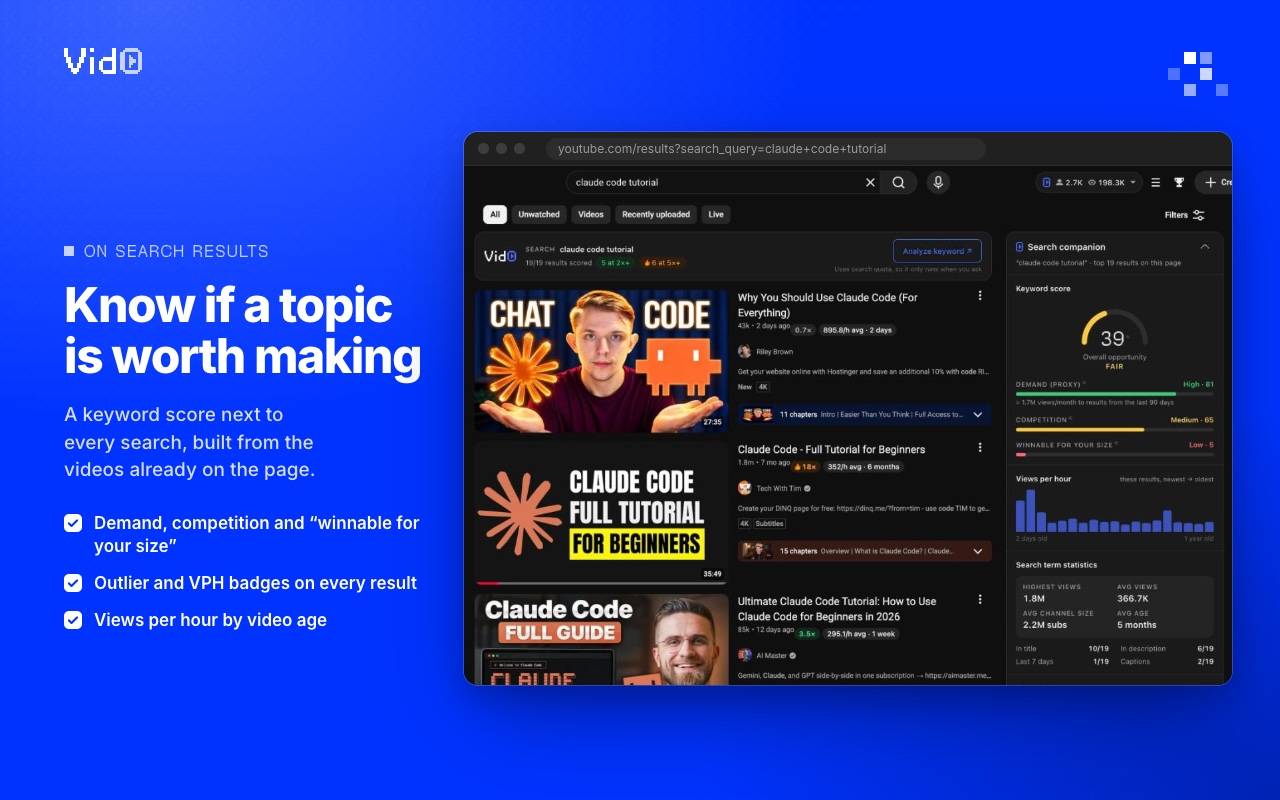This screenshot has height=800, width=1280.
Task: Click the trophy icon in the top bar
Action: pyautogui.click(x=1179, y=182)
